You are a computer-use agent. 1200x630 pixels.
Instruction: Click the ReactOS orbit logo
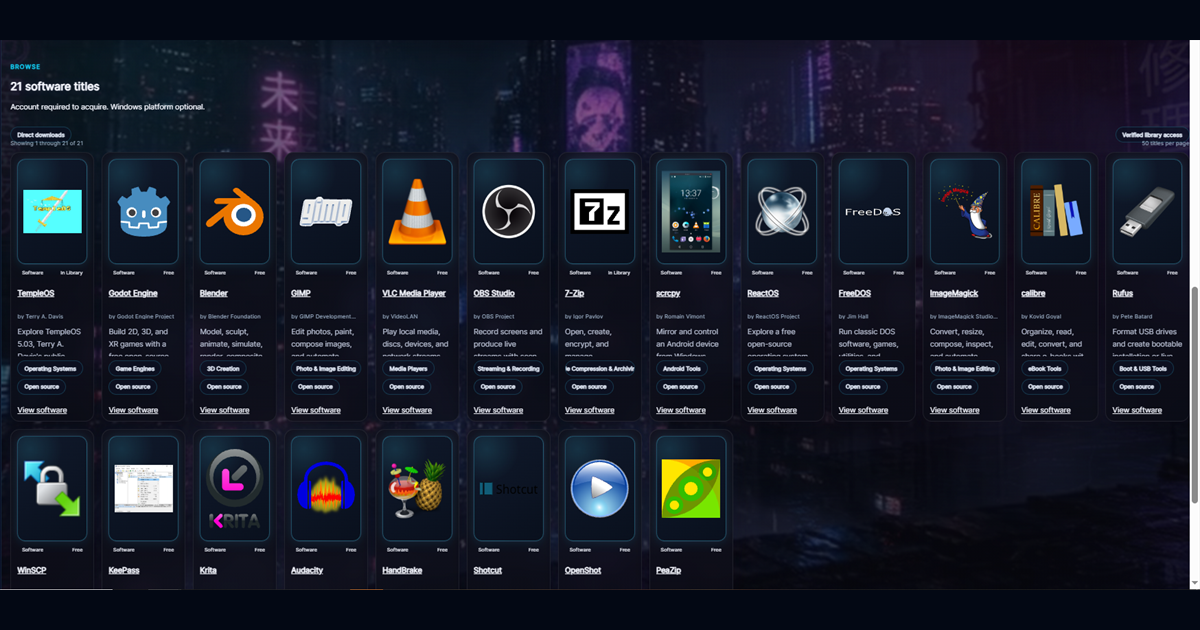point(782,211)
